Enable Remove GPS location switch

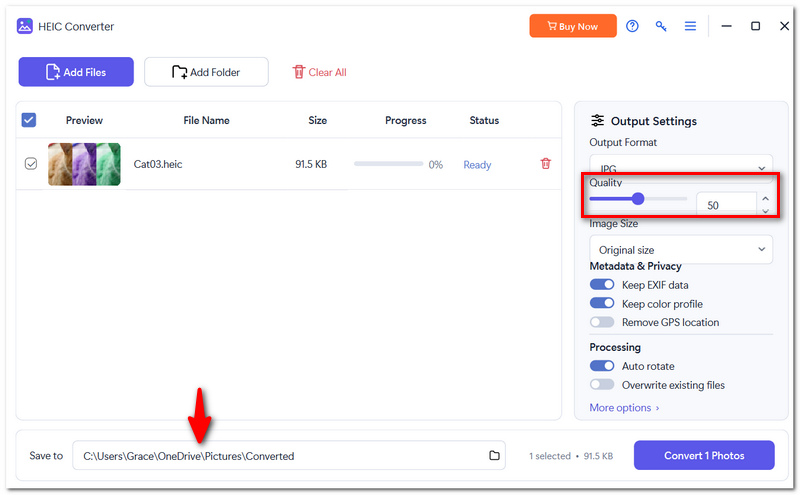602,322
